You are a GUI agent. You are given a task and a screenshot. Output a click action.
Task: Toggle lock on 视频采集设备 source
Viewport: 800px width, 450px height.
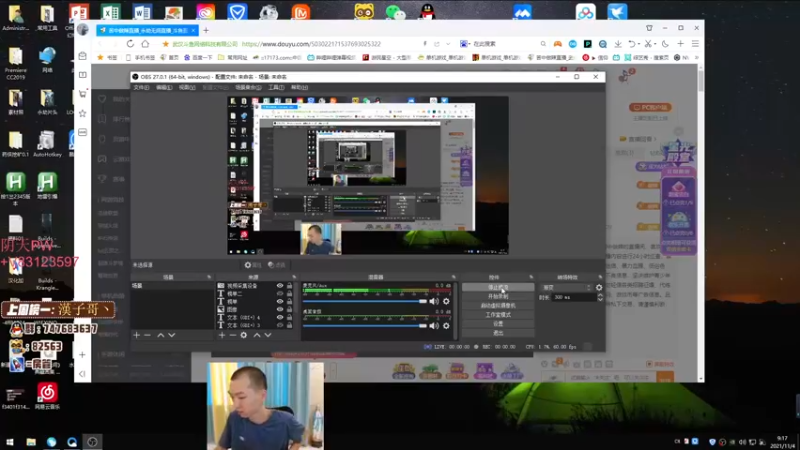click(x=289, y=286)
